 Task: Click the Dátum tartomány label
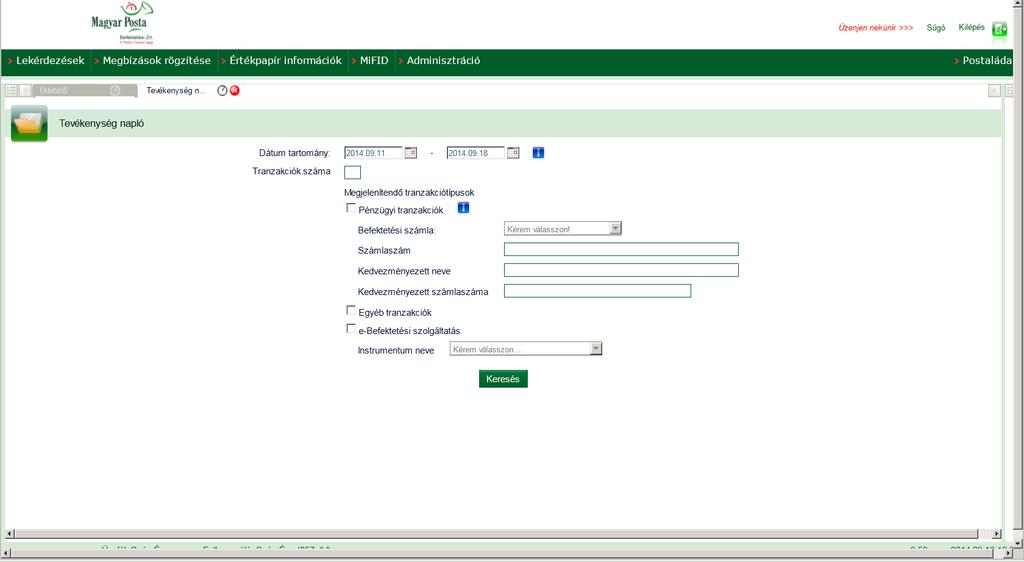tap(295, 153)
